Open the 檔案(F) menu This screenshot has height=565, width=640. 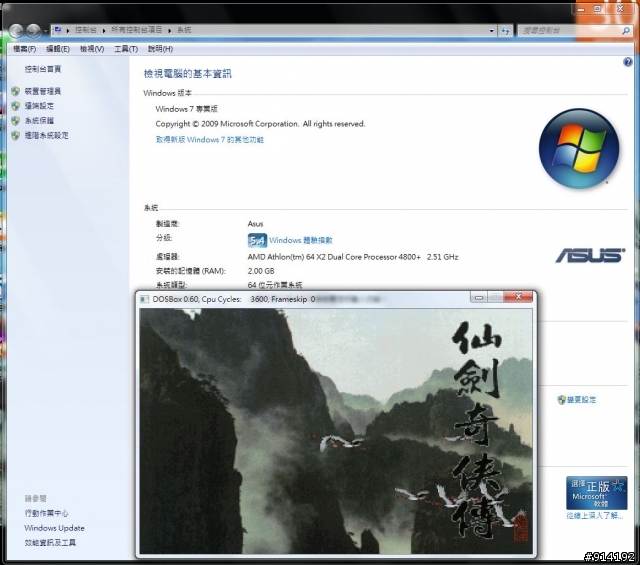[x=24, y=49]
